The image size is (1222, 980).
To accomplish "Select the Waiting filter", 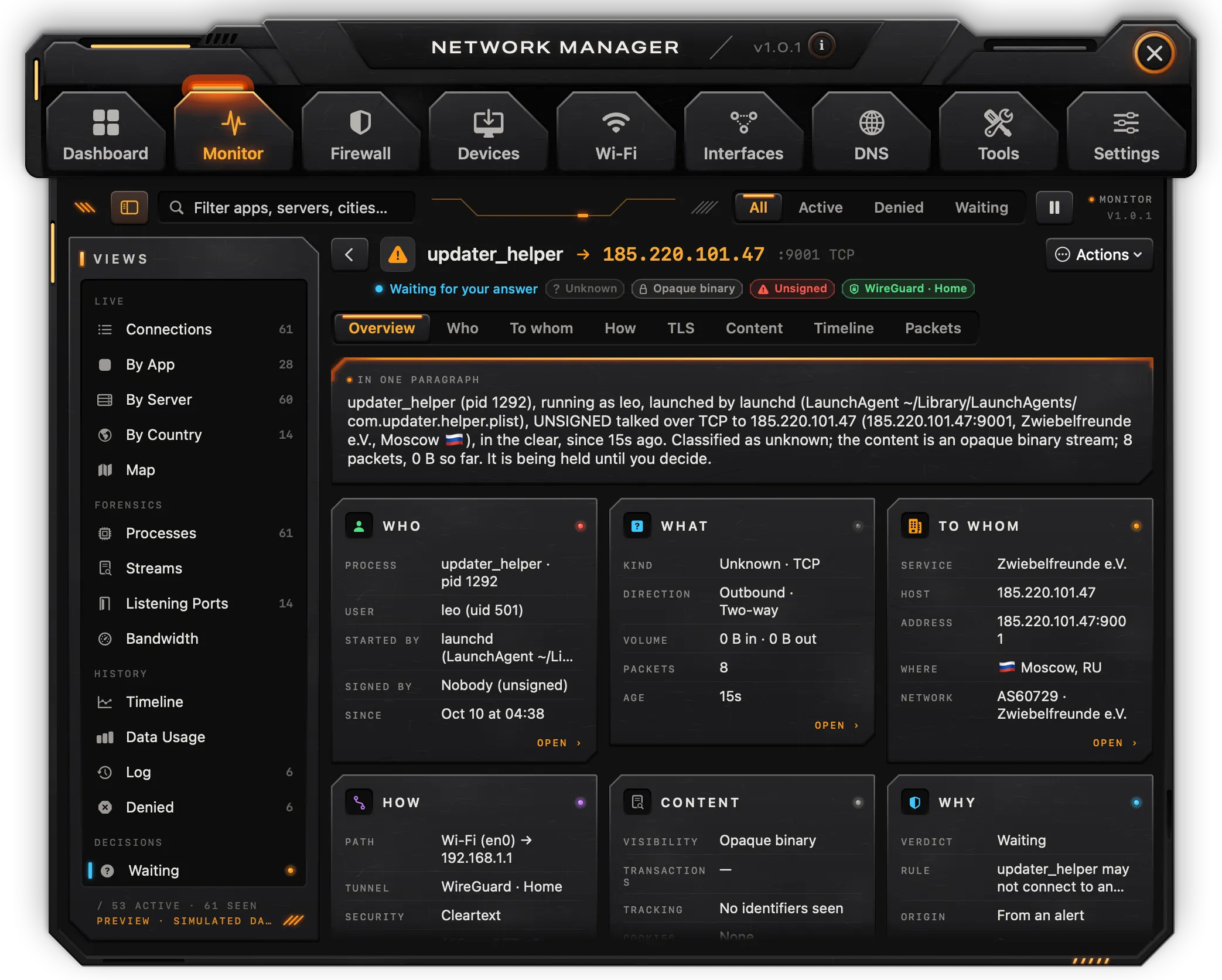I will click(x=981, y=207).
